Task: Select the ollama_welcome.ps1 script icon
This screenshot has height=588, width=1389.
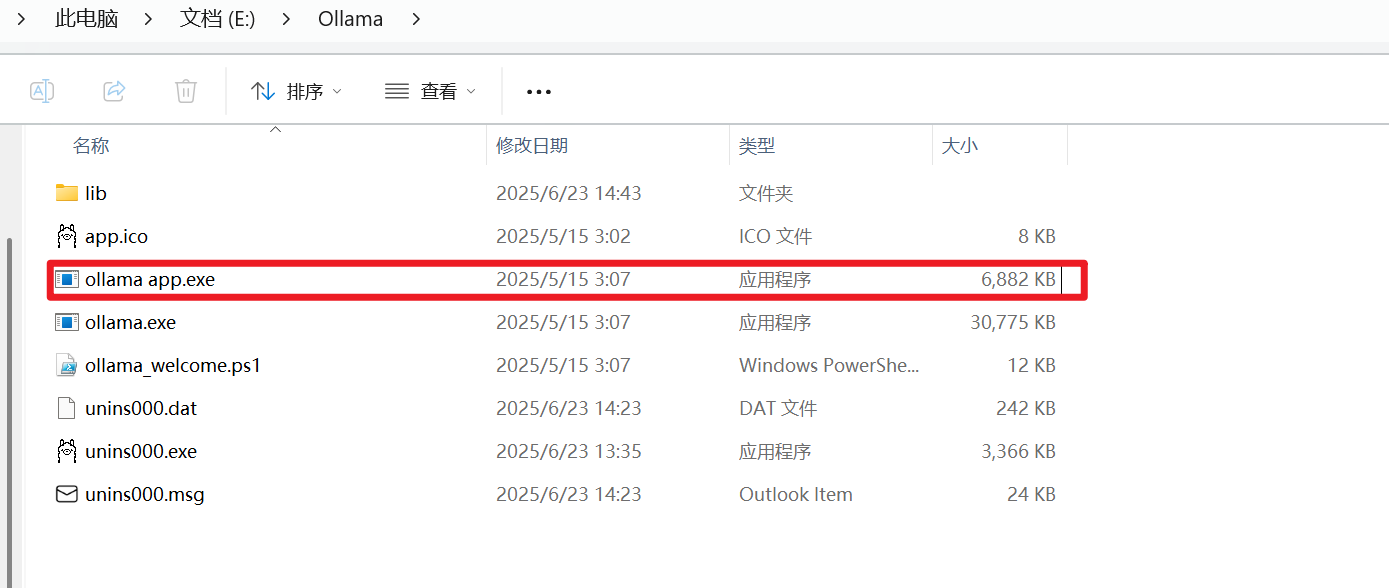Action: point(67,365)
